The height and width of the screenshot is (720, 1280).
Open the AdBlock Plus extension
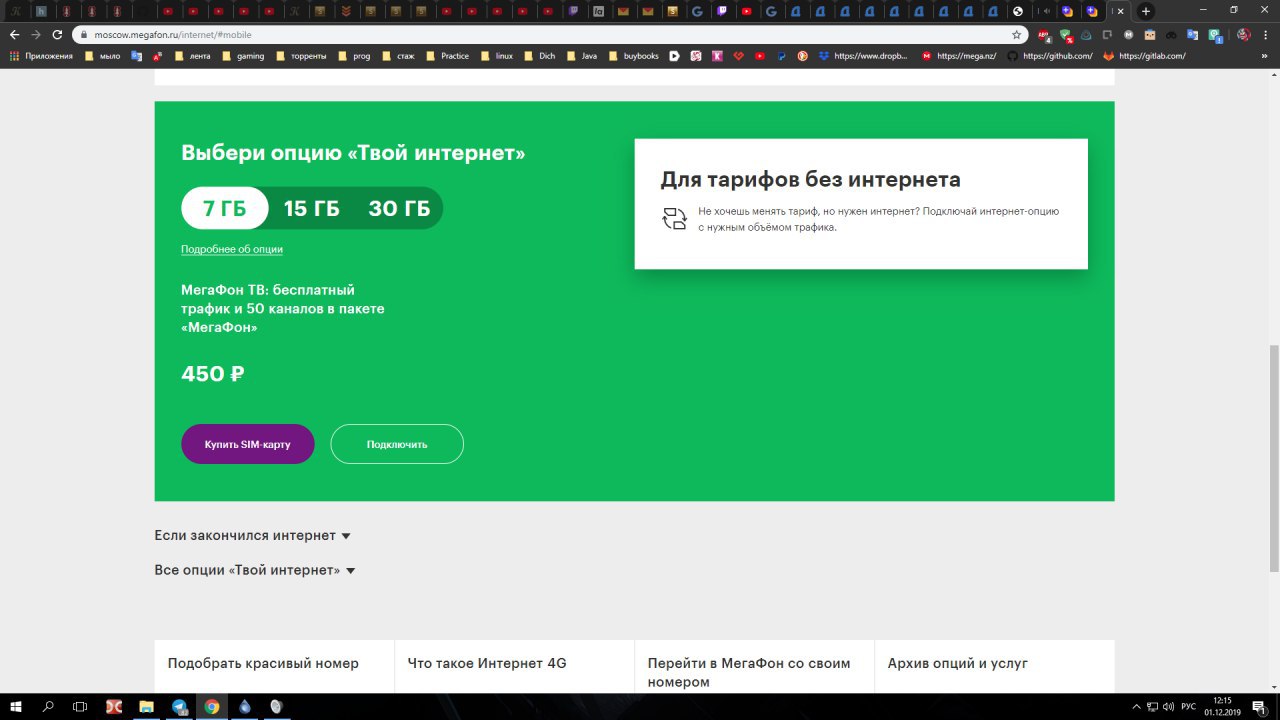[x=1044, y=34]
